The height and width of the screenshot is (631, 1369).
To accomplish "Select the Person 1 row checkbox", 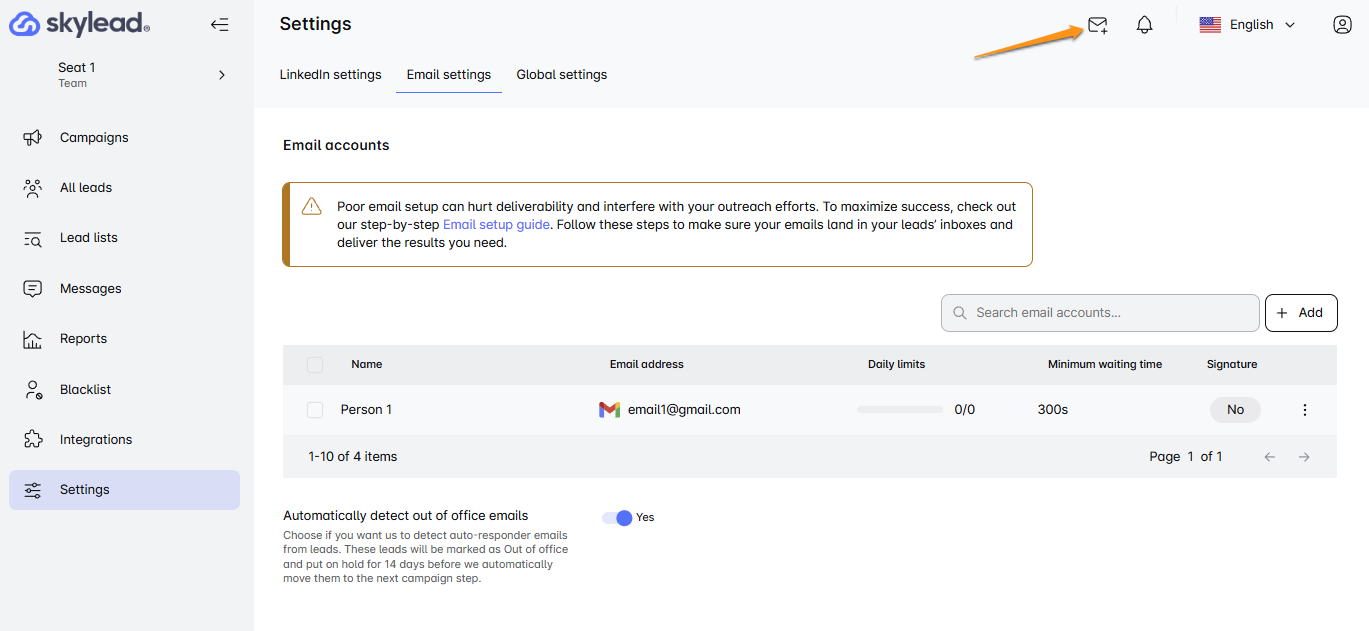I will [315, 410].
